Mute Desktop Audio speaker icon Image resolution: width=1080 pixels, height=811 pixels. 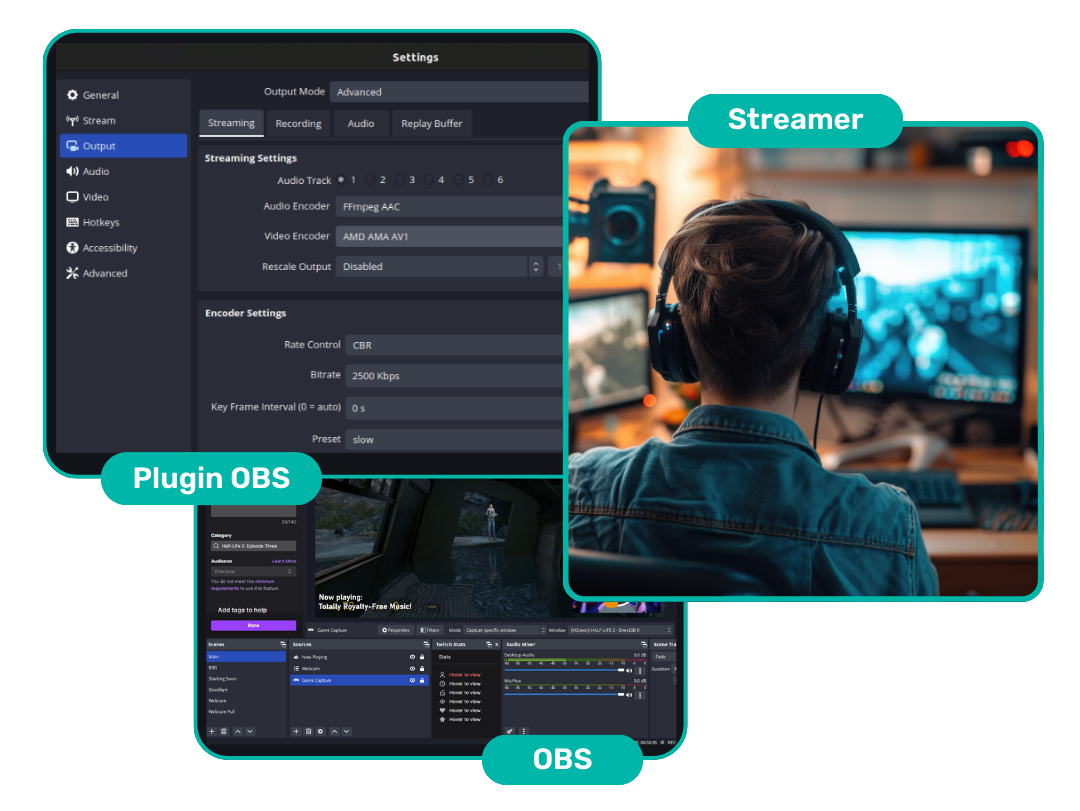(629, 670)
